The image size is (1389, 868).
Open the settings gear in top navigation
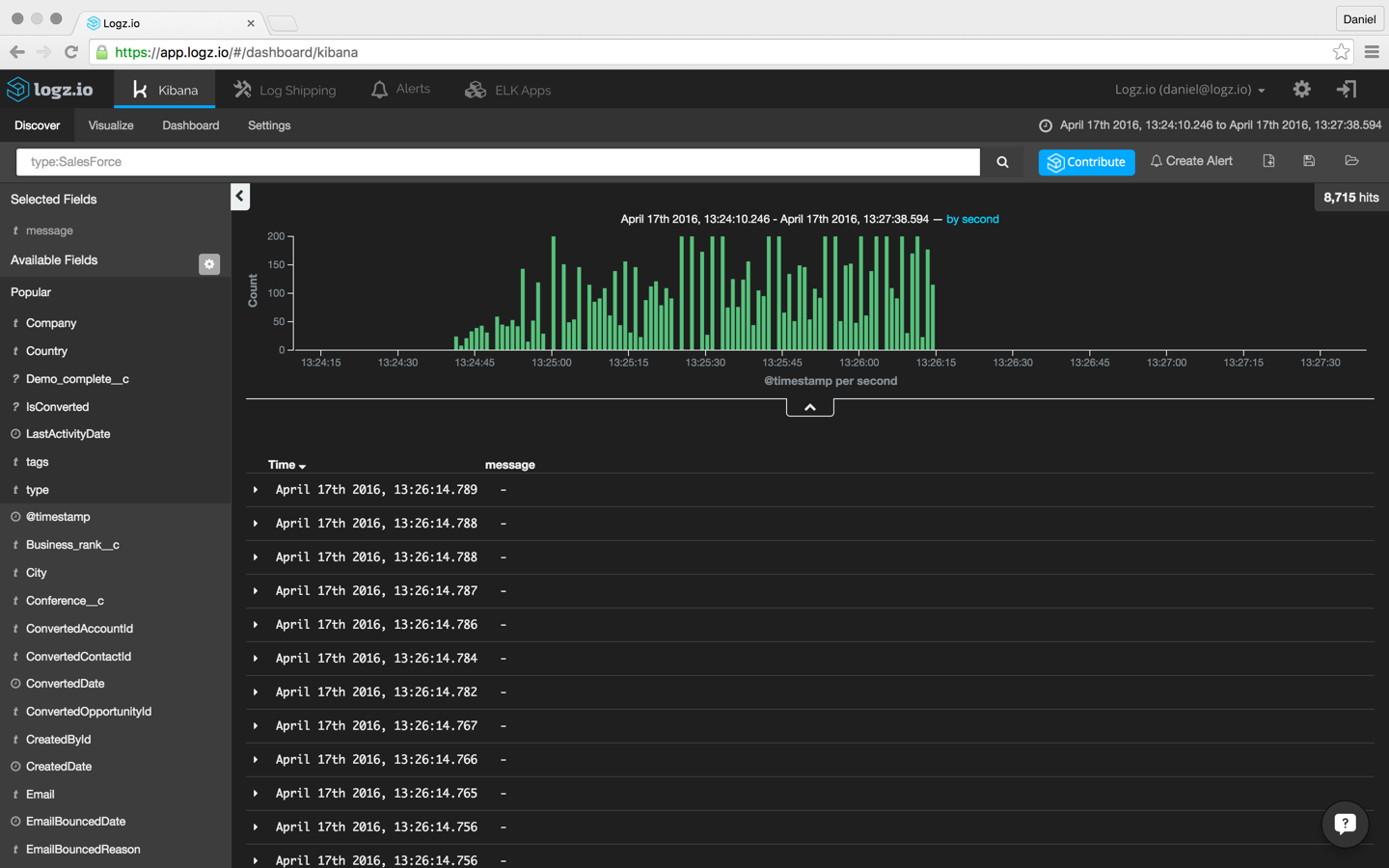(x=1301, y=89)
